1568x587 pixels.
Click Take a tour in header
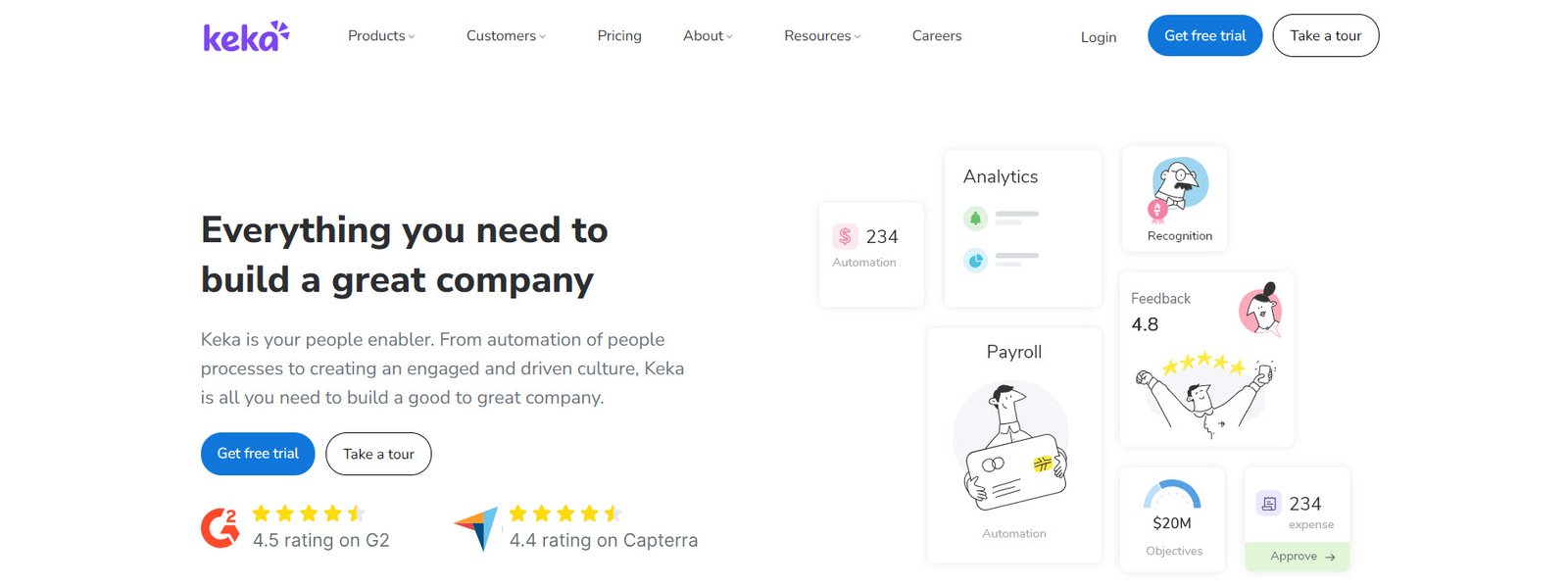[x=1326, y=36]
